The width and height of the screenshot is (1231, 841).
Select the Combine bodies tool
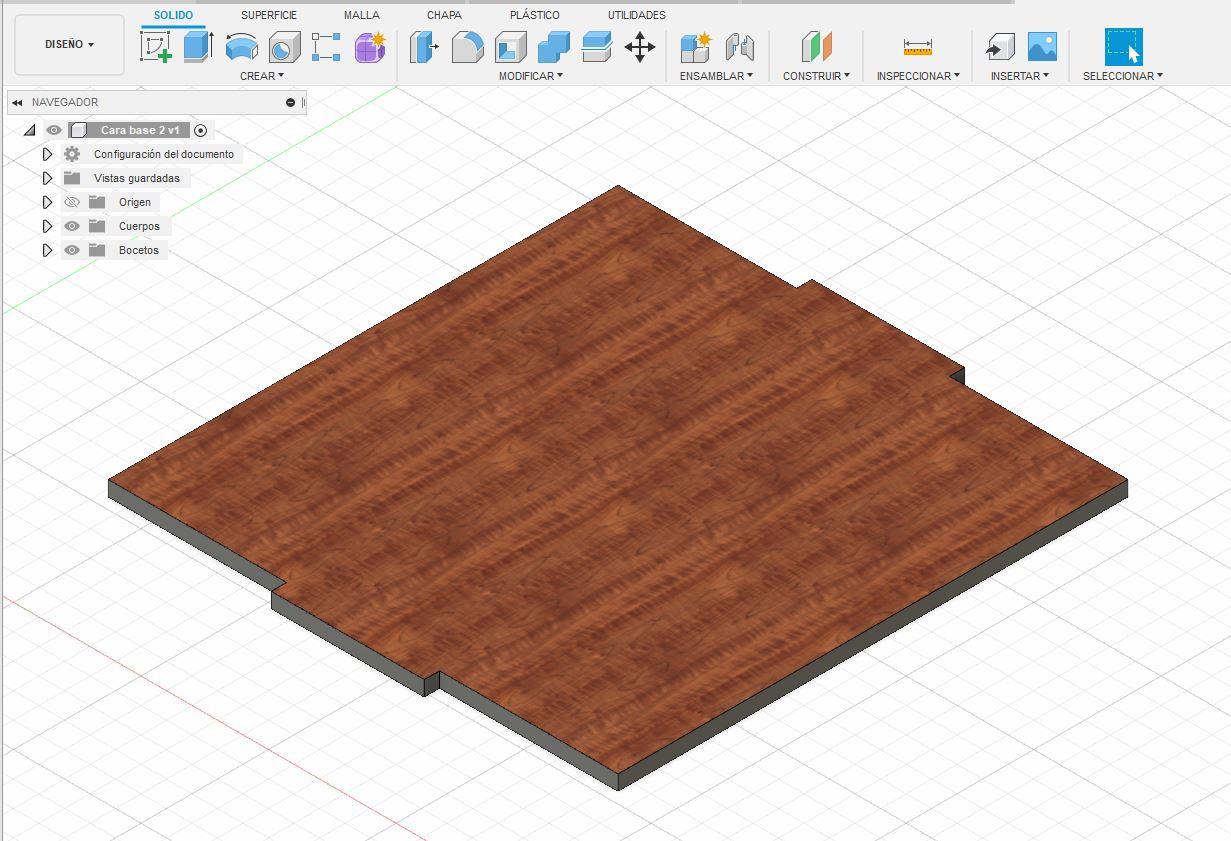tap(553, 47)
